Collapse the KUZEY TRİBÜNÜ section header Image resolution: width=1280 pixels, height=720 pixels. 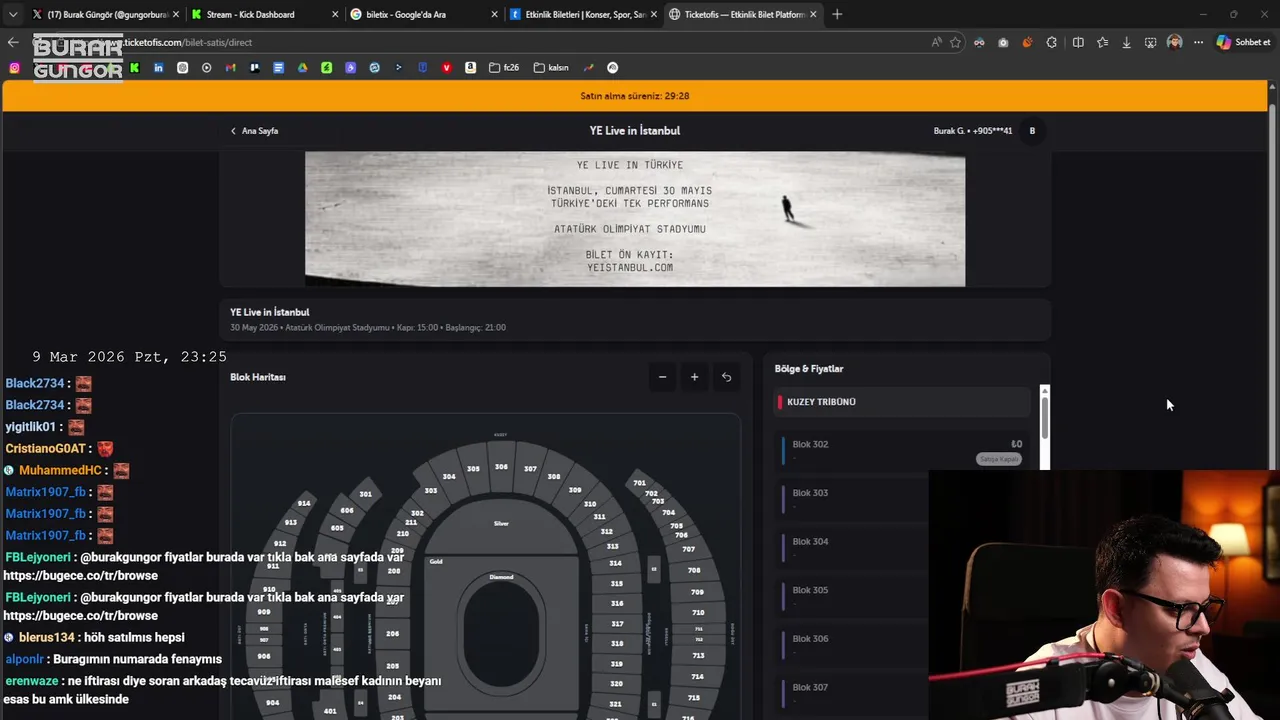click(x=903, y=402)
